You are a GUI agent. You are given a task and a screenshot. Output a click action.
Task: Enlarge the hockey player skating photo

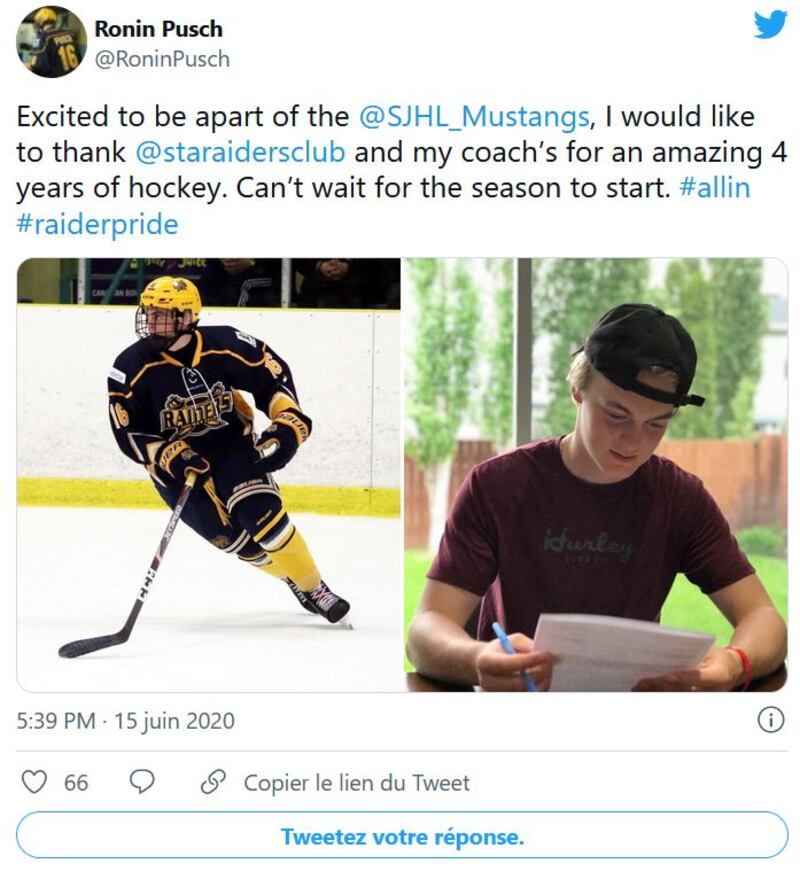209,475
